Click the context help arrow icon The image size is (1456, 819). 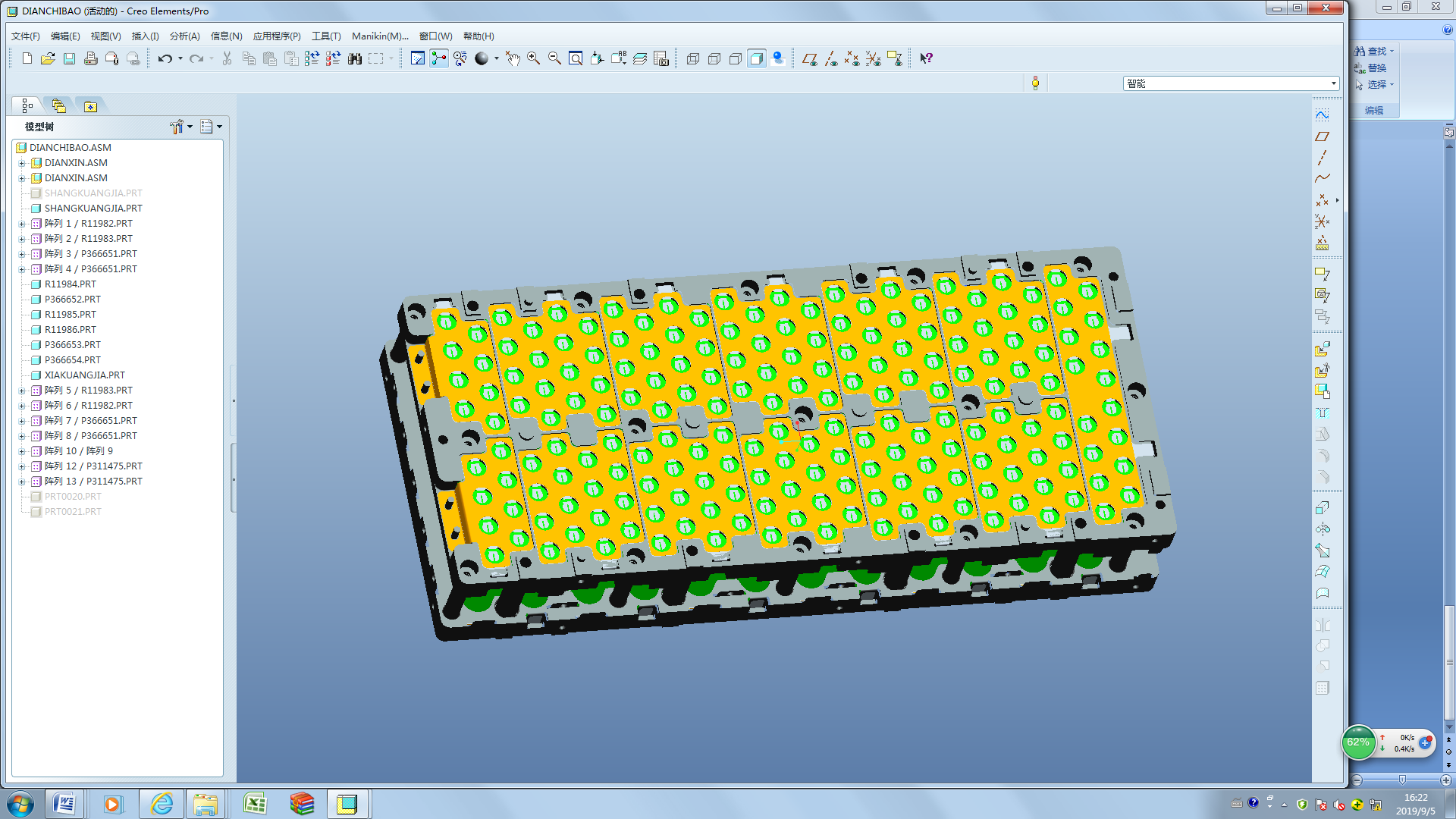[926, 58]
